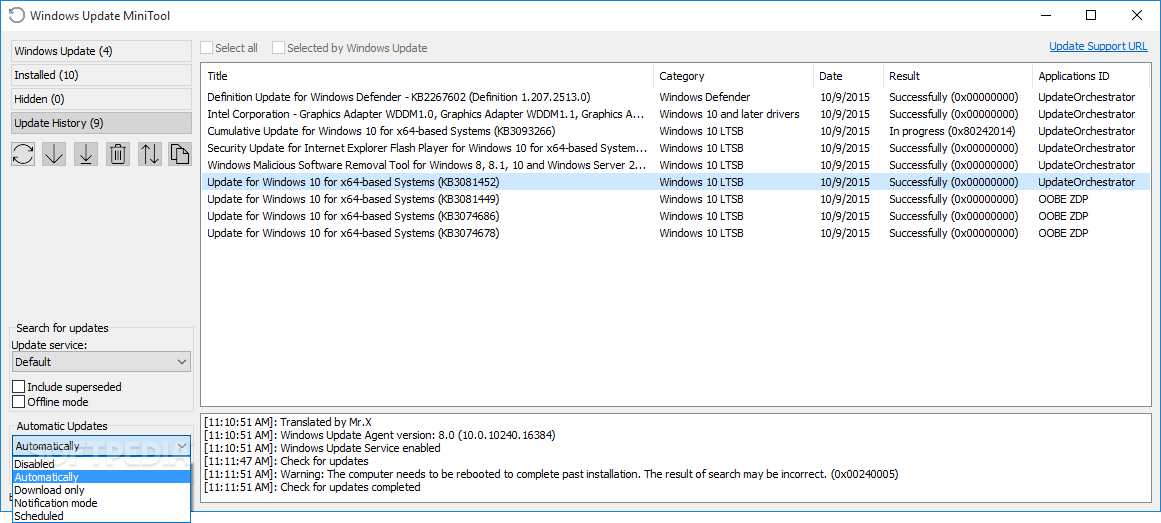This screenshot has width=1161, height=523.
Task: Select update KB3074686 row
Action: click(676, 216)
